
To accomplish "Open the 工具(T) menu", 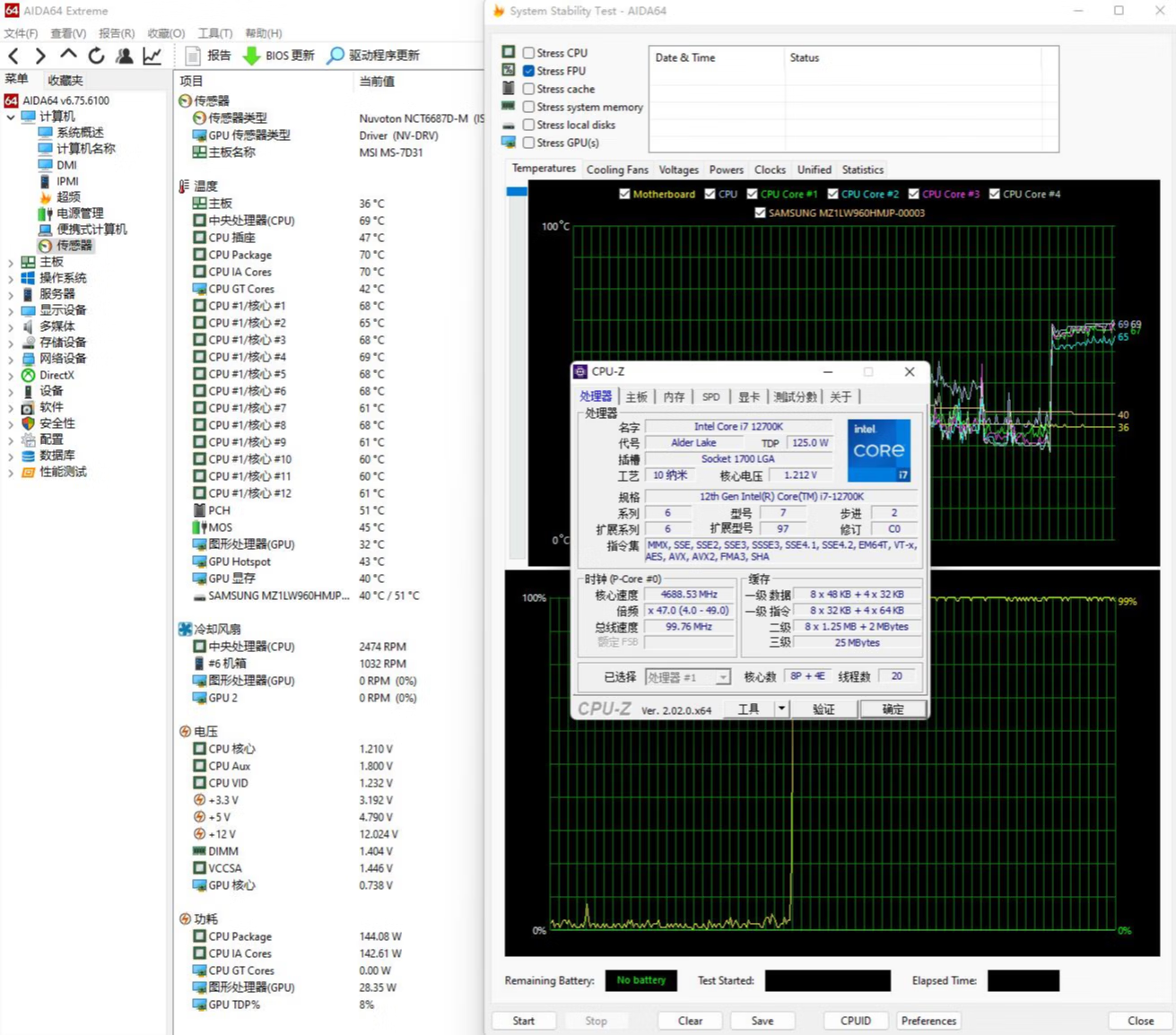I will coord(214,33).
